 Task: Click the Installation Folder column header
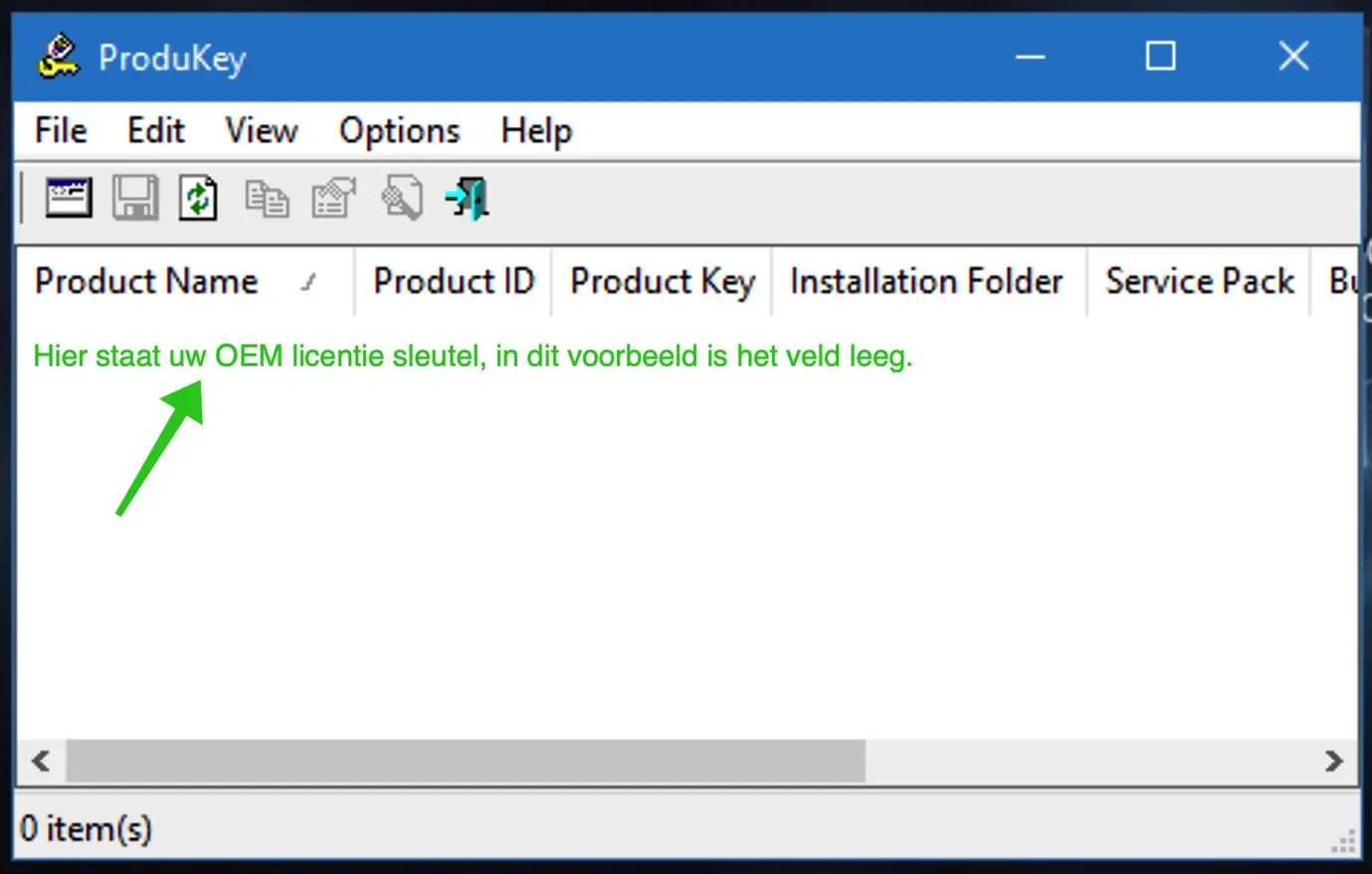tap(925, 281)
